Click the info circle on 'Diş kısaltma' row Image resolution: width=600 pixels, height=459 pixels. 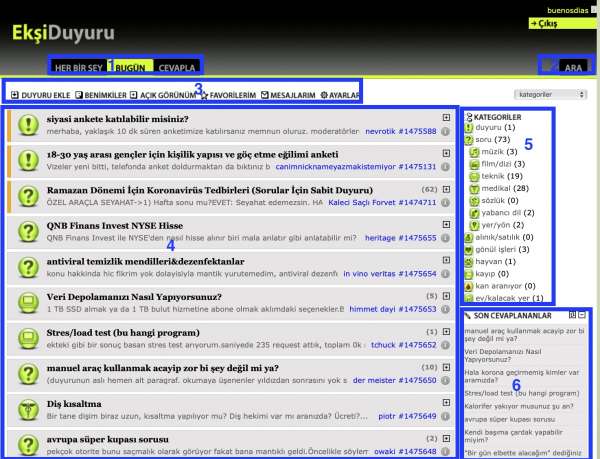point(445,416)
